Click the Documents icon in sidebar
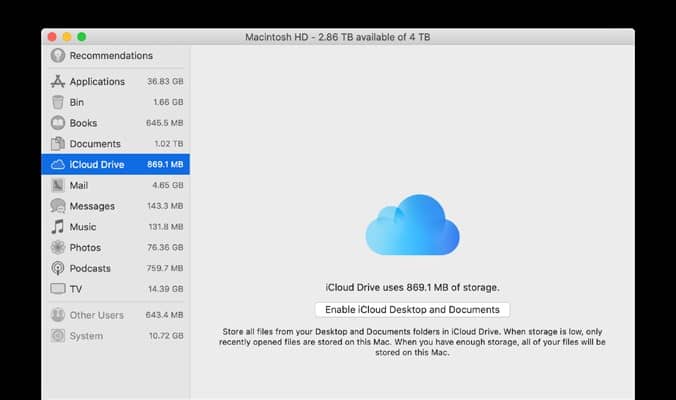 [x=58, y=144]
